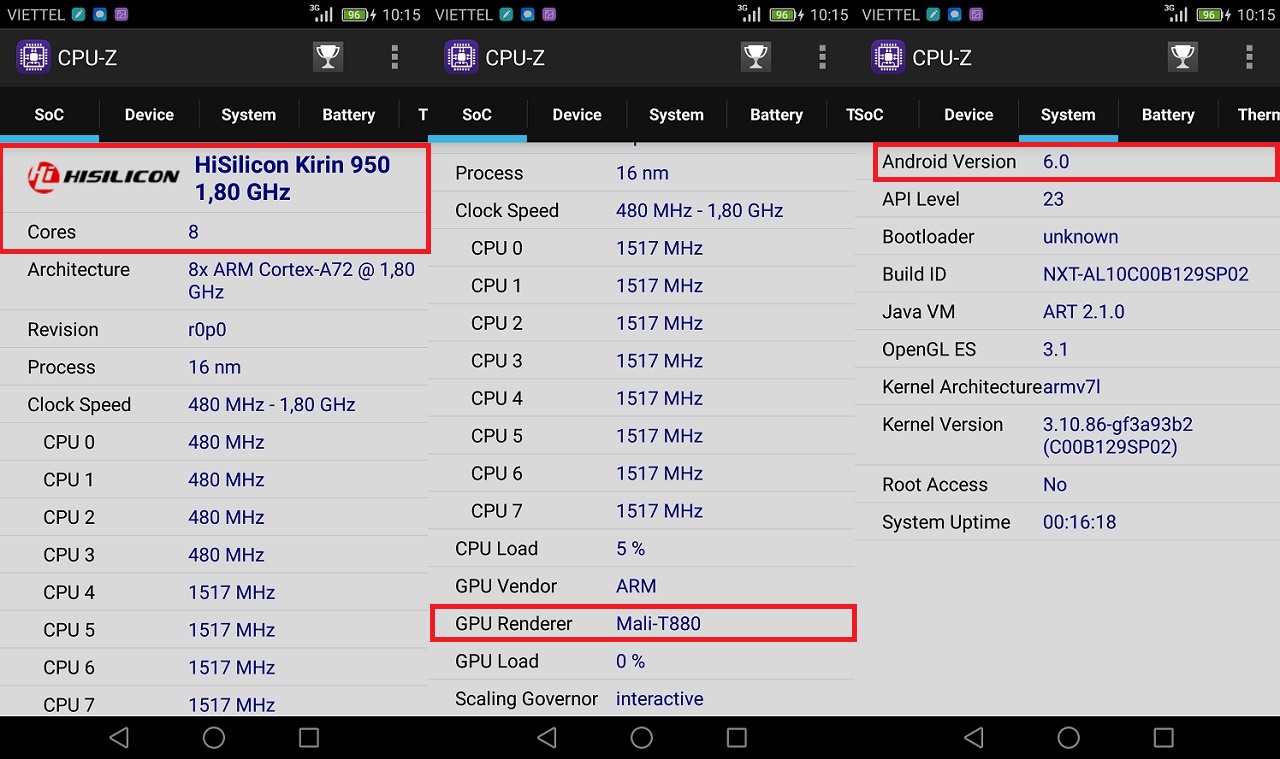The height and width of the screenshot is (759, 1280).
Task: Tap 3G signal bars on right phone status bar
Action: [x=1175, y=13]
